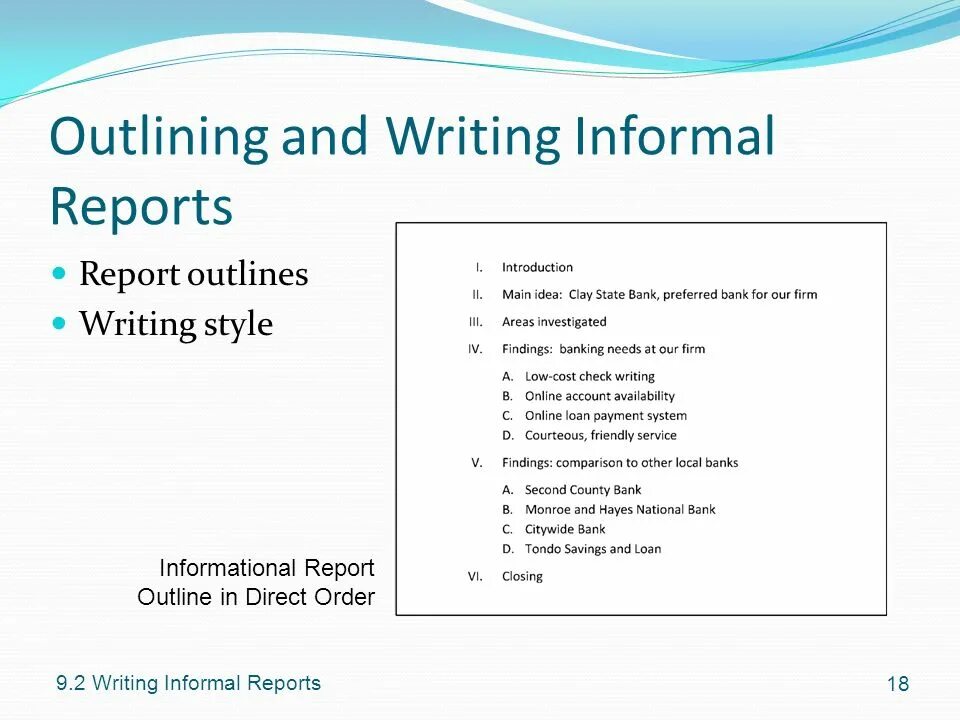The image size is (960, 720).
Task: Click the bullet marker beside Writing style
Action: [x=60, y=321]
